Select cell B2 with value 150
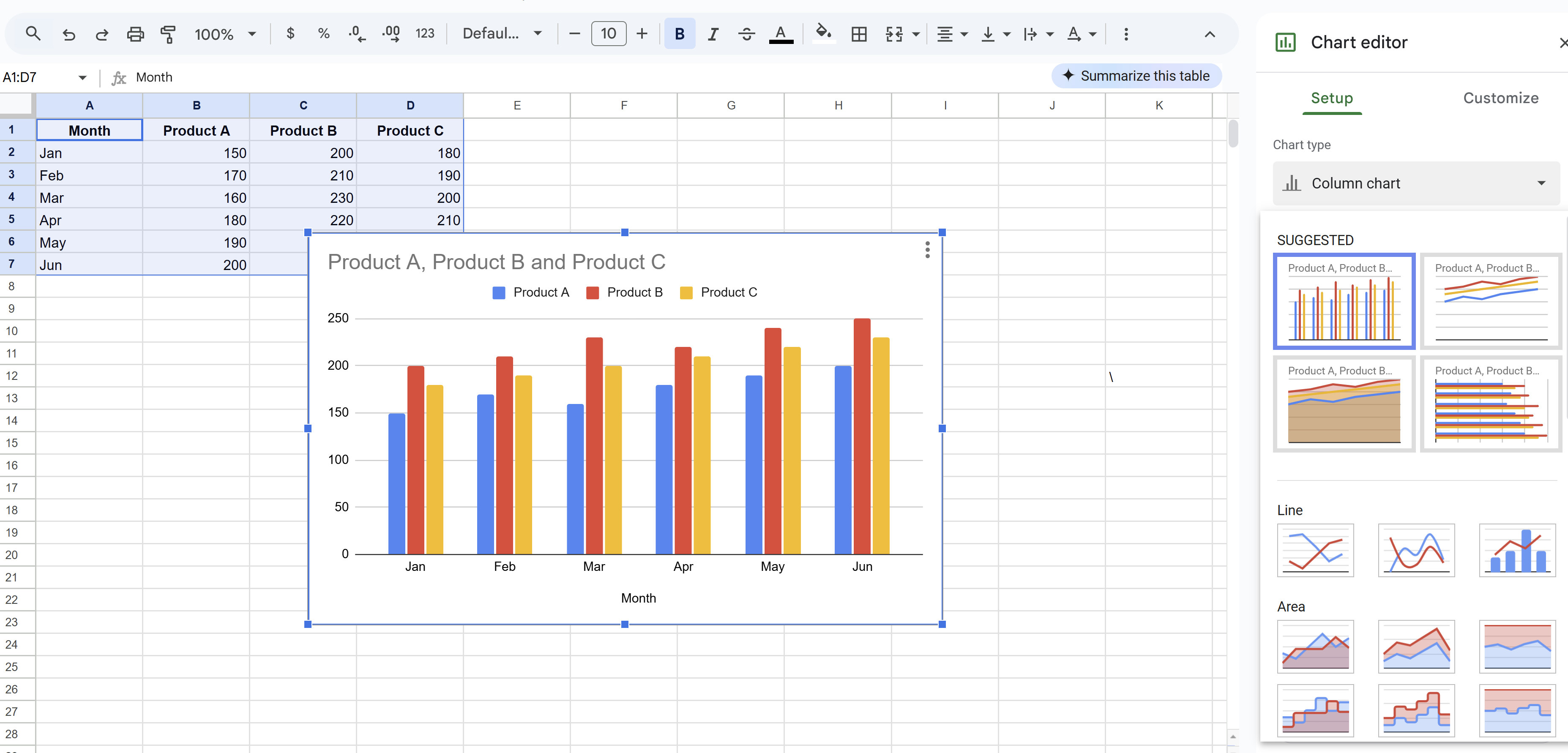This screenshot has height=753, width=1568. (196, 153)
